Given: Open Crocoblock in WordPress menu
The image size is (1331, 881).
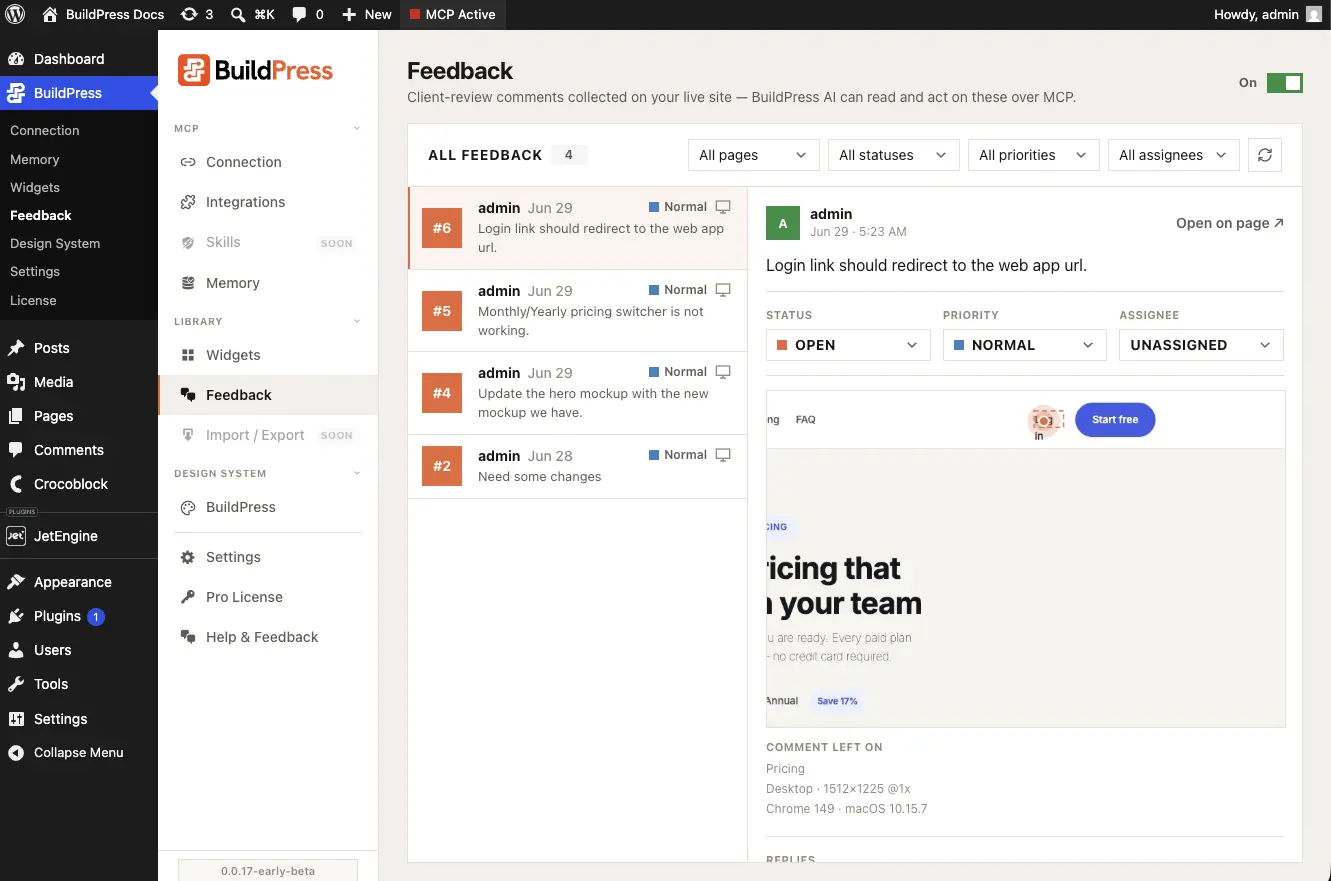Looking at the screenshot, I should (79, 484).
